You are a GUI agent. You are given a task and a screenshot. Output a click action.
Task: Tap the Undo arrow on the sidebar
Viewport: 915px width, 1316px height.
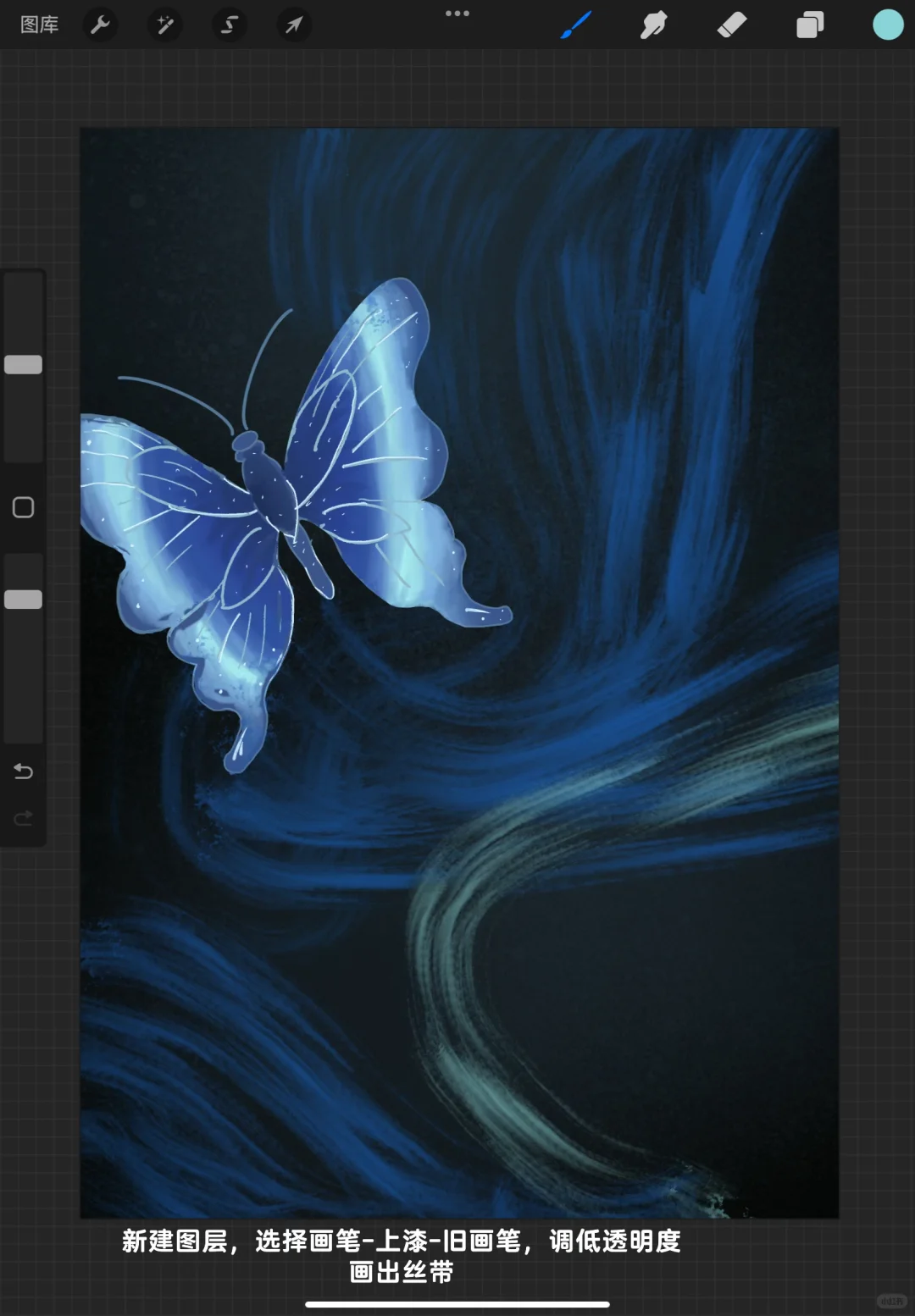[23, 771]
